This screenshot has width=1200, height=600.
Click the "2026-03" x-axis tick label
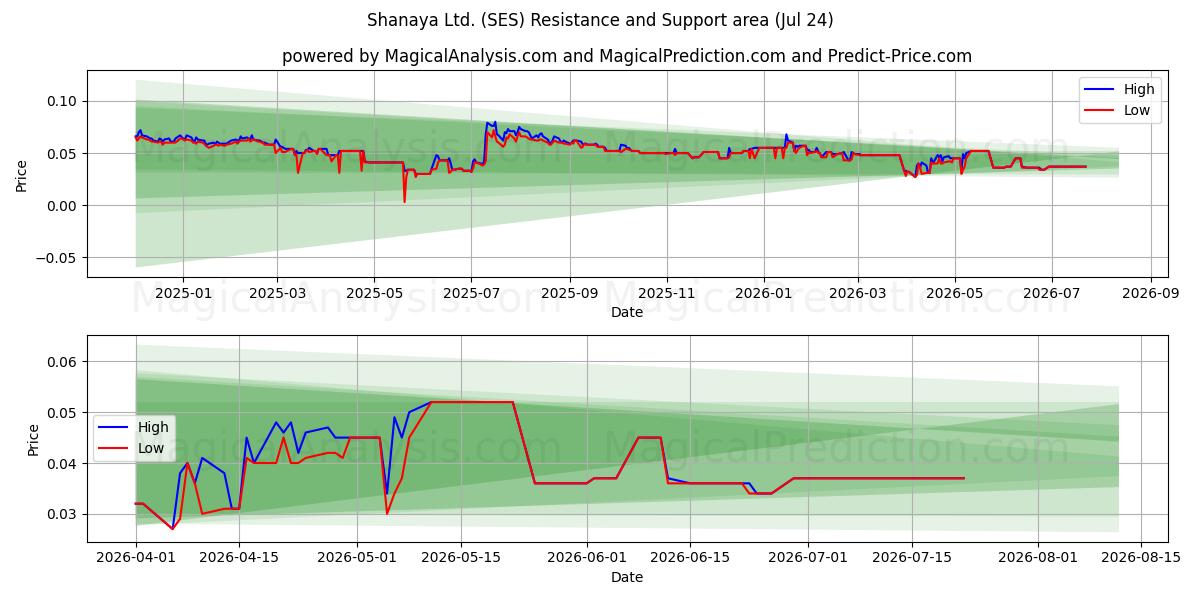[x=858, y=294]
